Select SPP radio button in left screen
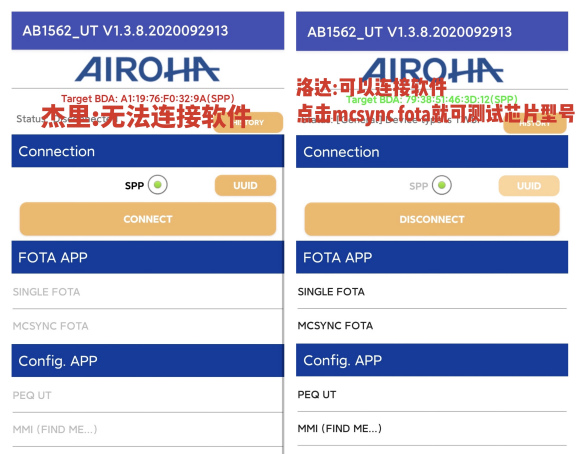The width and height of the screenshot is (580, 454). (158, 185)
